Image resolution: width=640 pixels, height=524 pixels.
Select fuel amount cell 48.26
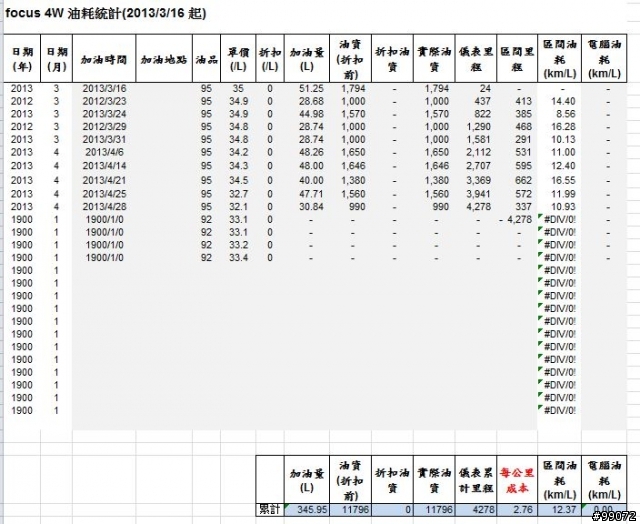[x=311, y=152]
